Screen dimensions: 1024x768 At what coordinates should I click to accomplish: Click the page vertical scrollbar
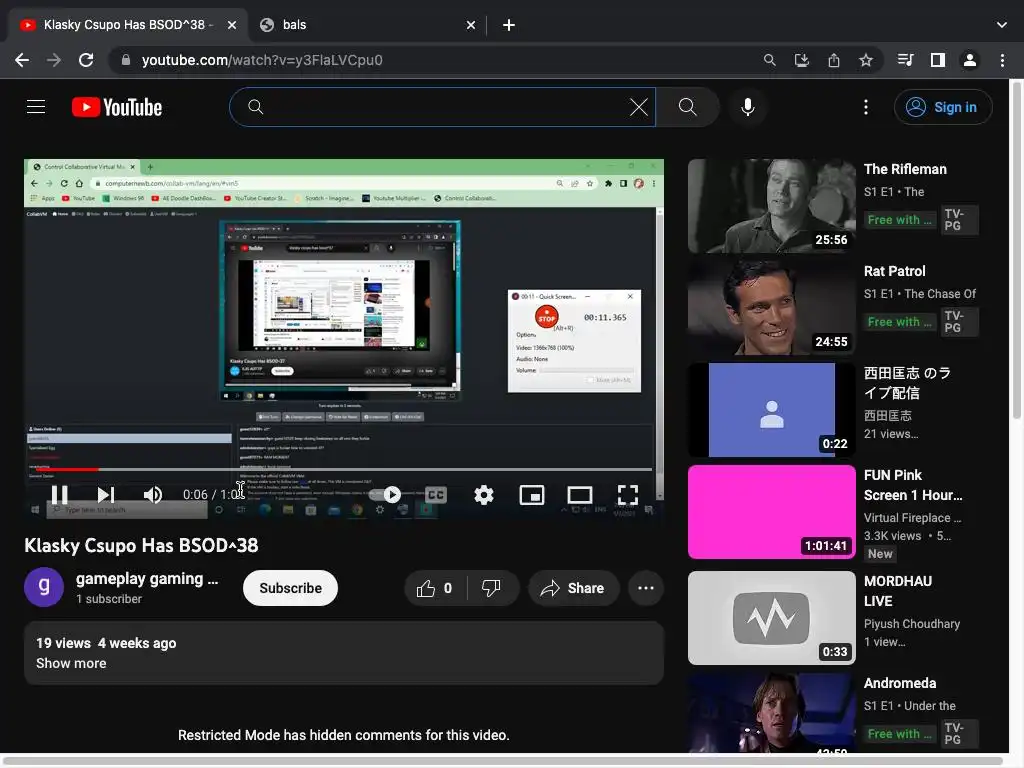click(1016, 249)
